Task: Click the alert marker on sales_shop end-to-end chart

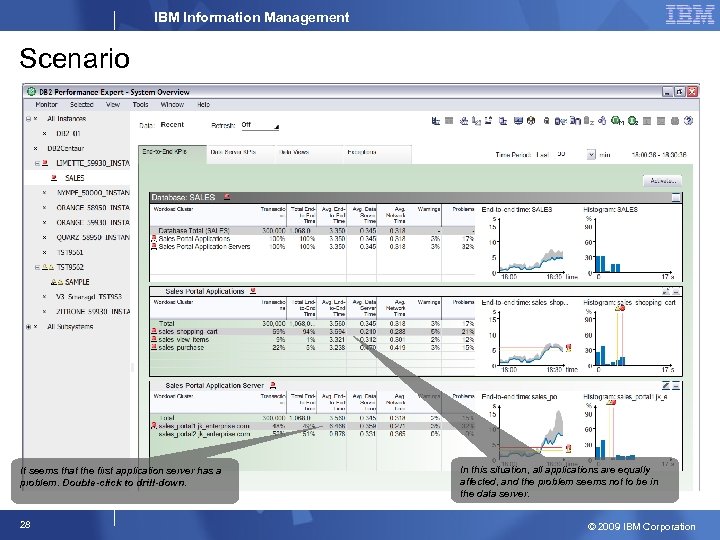Action: [569, 348]
